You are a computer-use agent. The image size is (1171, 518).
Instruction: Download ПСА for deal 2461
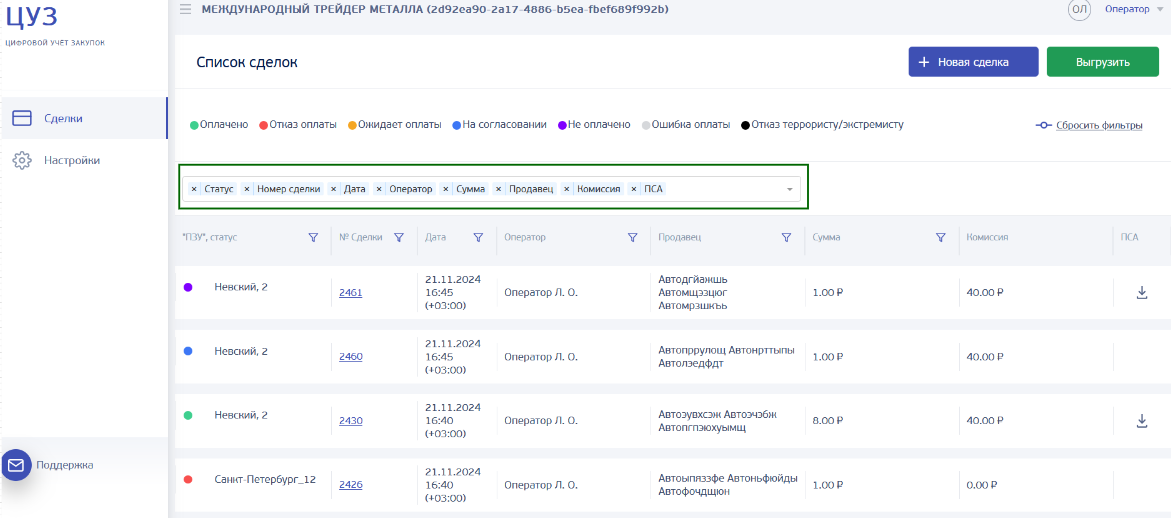click(x=1141, y=293)
